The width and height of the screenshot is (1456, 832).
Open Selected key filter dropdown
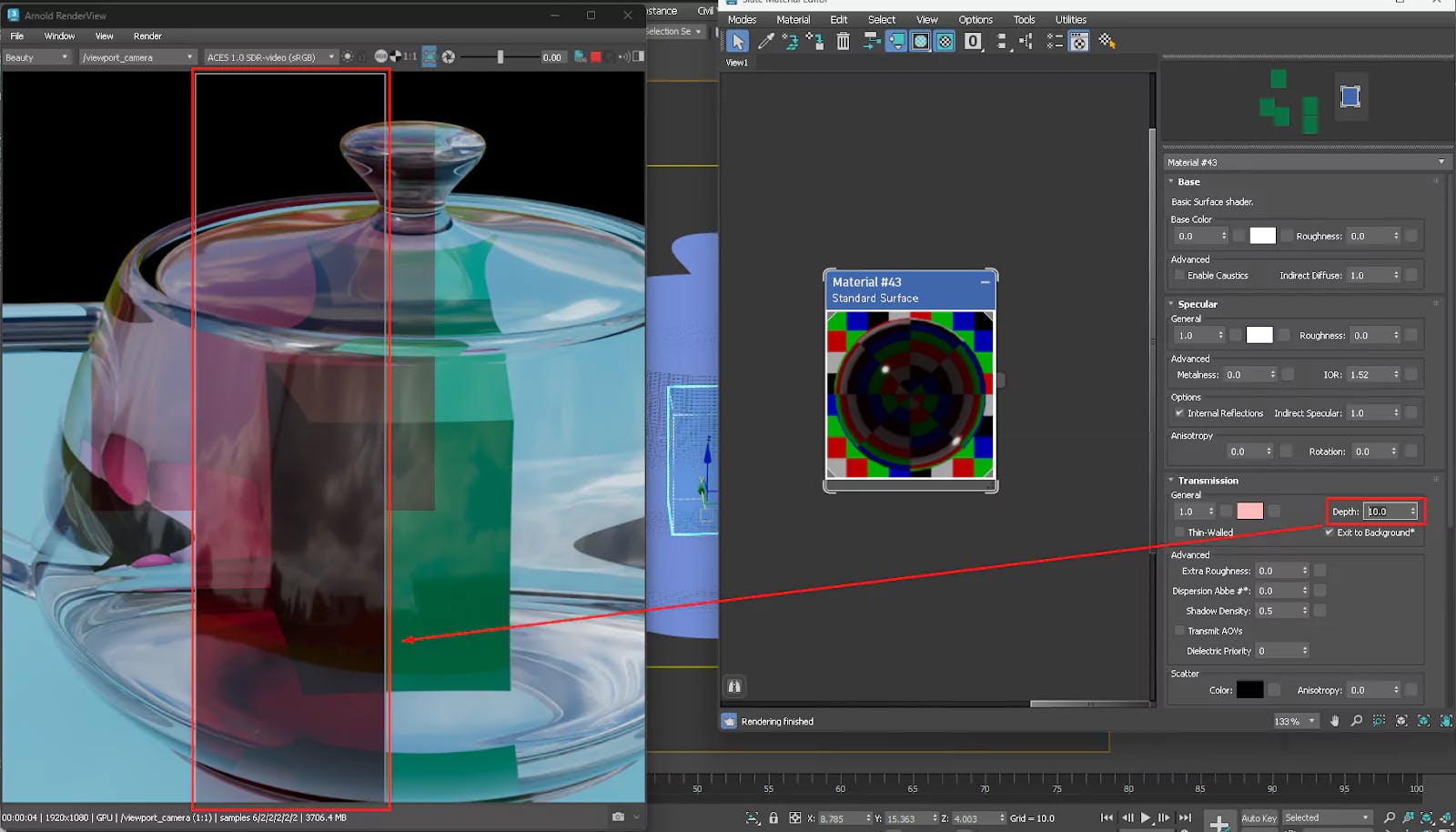[x=1327, y=817]
